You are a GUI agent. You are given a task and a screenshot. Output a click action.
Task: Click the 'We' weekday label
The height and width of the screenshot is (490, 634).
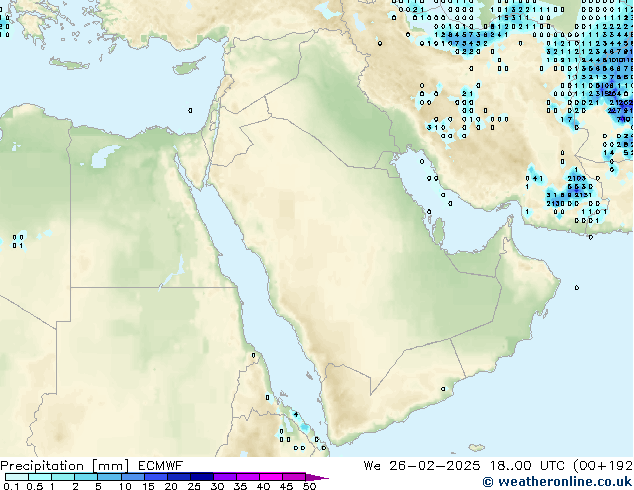372,466
